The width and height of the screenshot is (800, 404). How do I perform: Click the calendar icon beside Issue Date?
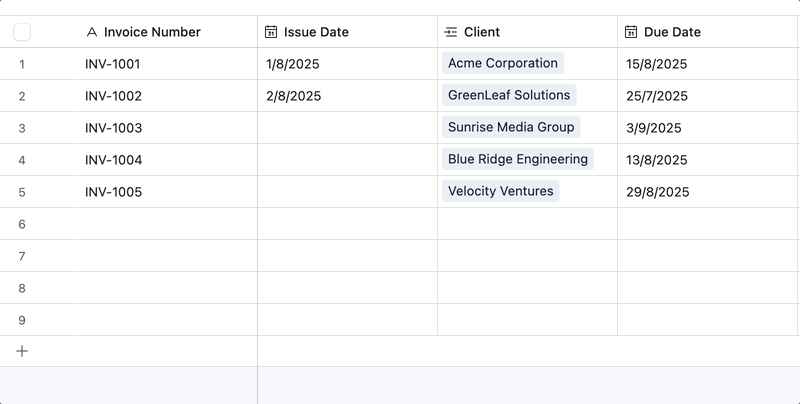tap(271, 32)
